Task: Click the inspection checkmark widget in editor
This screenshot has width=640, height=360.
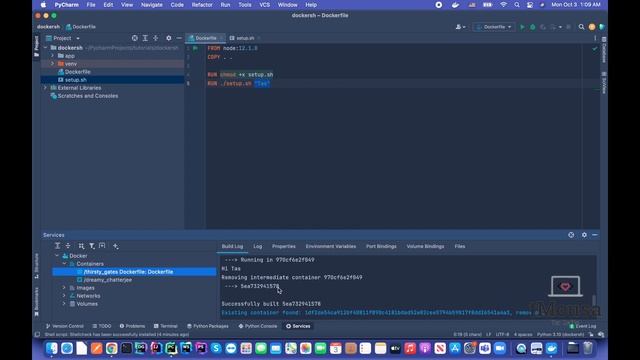Action: pos(595,49)
